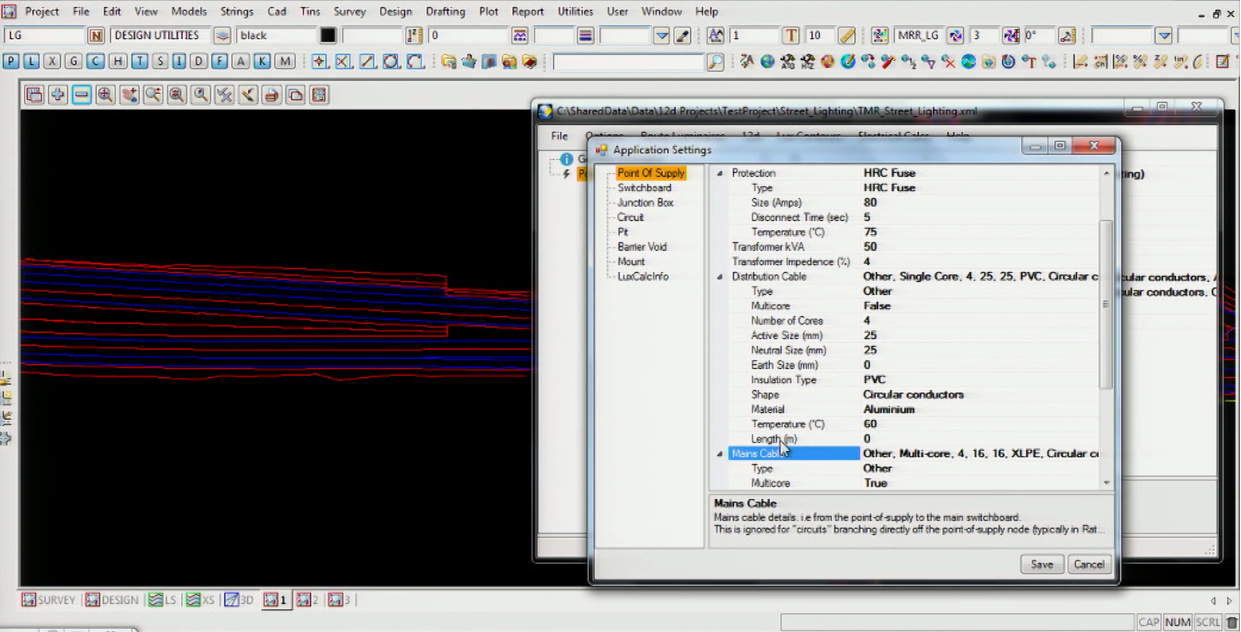Click the Cancel button in Application Settings

1088,564
